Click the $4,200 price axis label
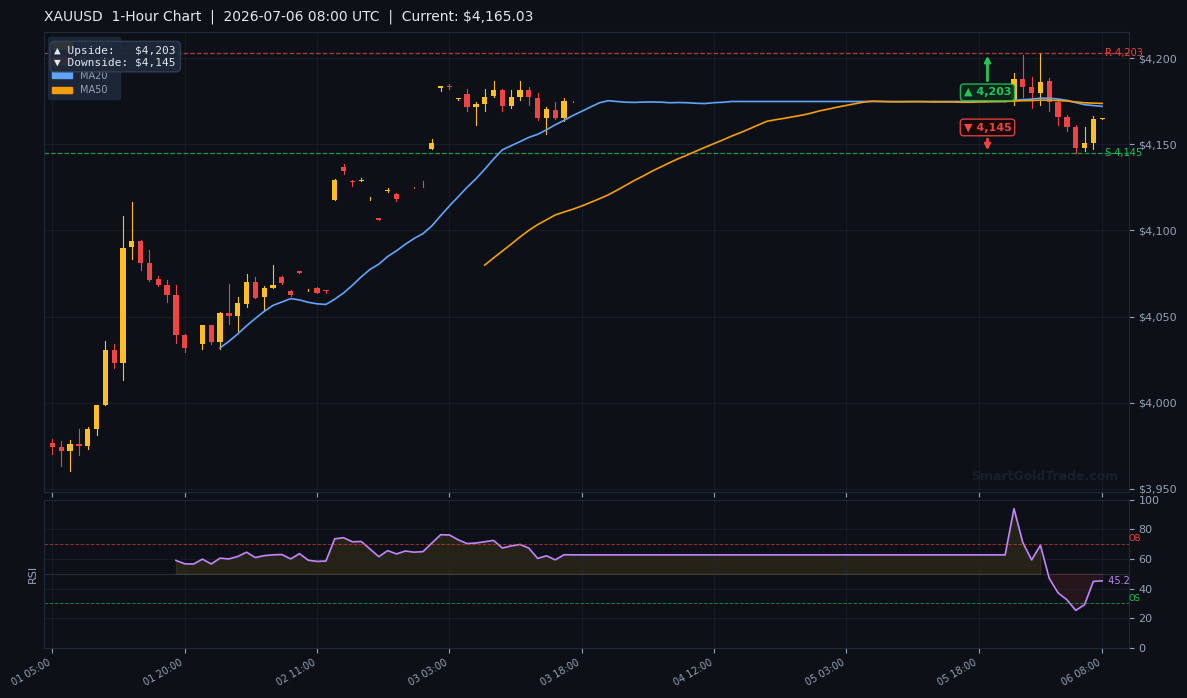This screenshot has height=698, width=1187. pyautogui.click(x=1157, y=59)
